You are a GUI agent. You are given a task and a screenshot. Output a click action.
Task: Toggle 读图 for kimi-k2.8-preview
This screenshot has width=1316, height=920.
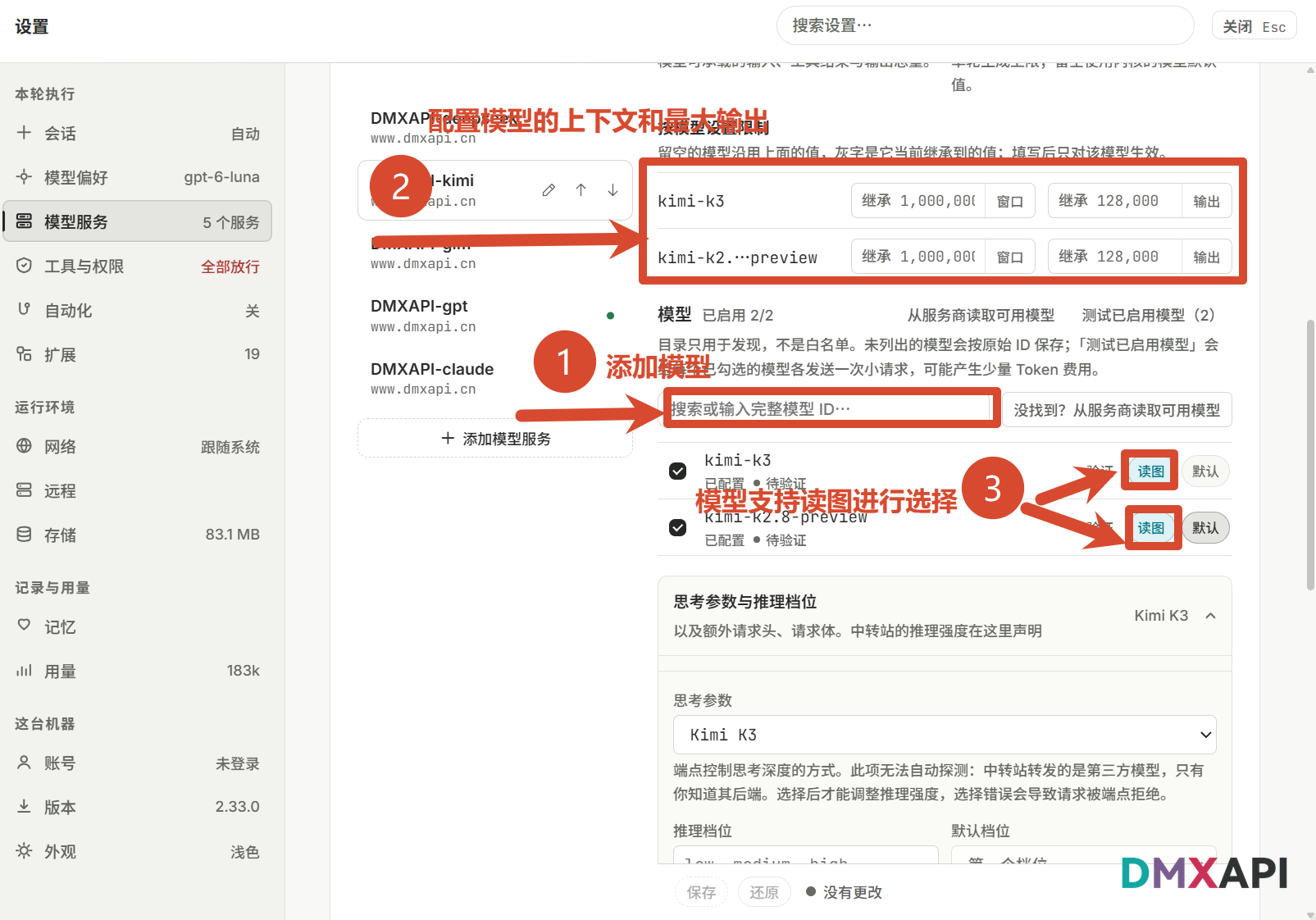tap(1150, 528)
